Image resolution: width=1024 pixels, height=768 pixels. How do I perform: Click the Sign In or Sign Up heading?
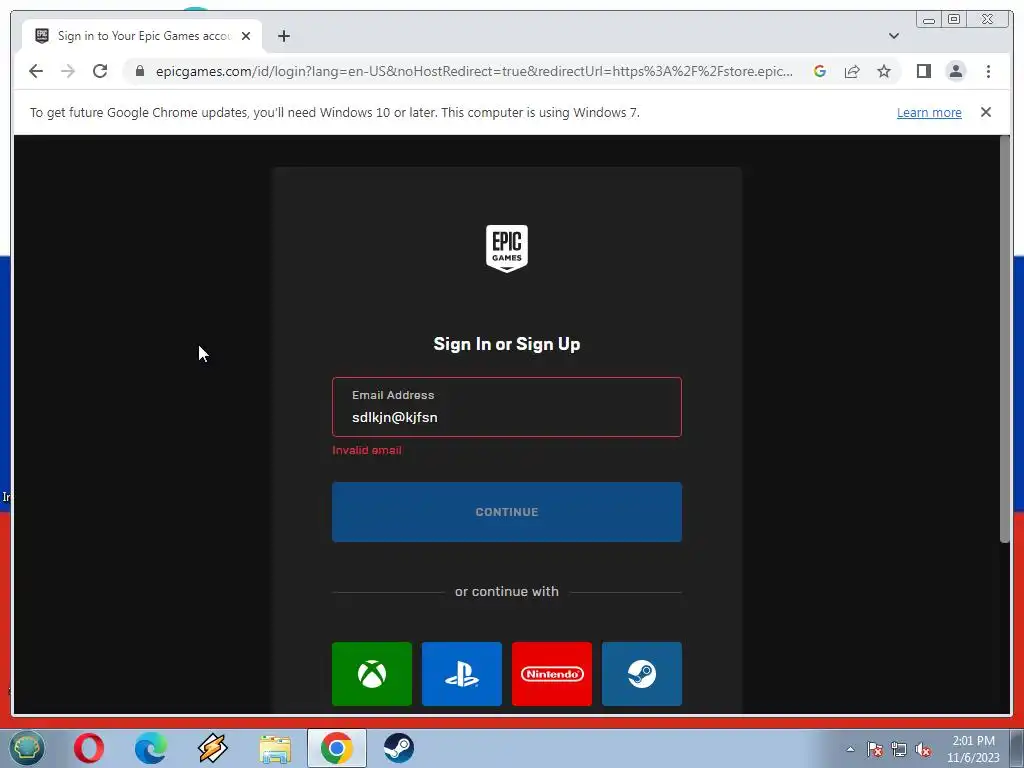pos(507,344)
